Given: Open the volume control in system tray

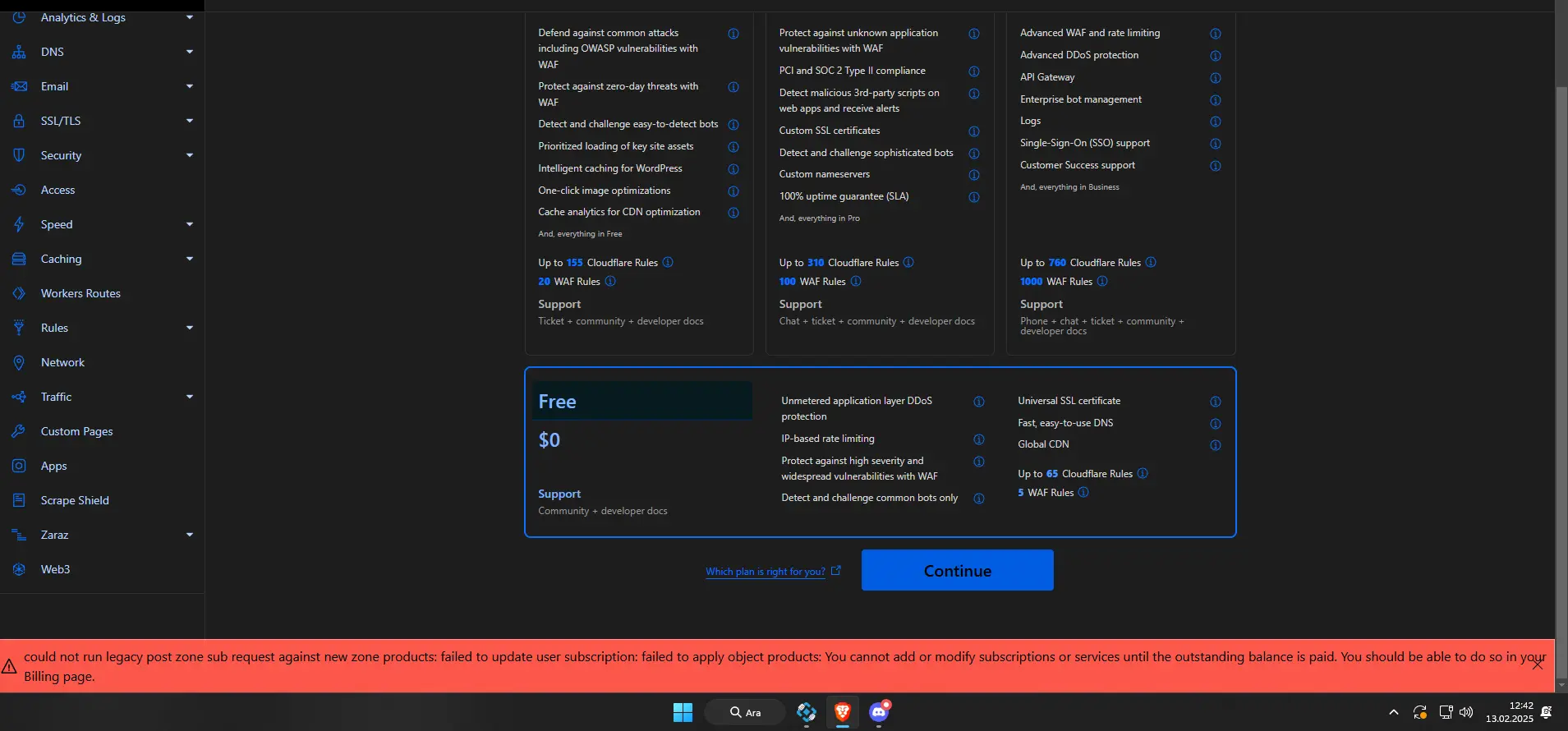Looking at the screenshot, I should (1466, 712).
